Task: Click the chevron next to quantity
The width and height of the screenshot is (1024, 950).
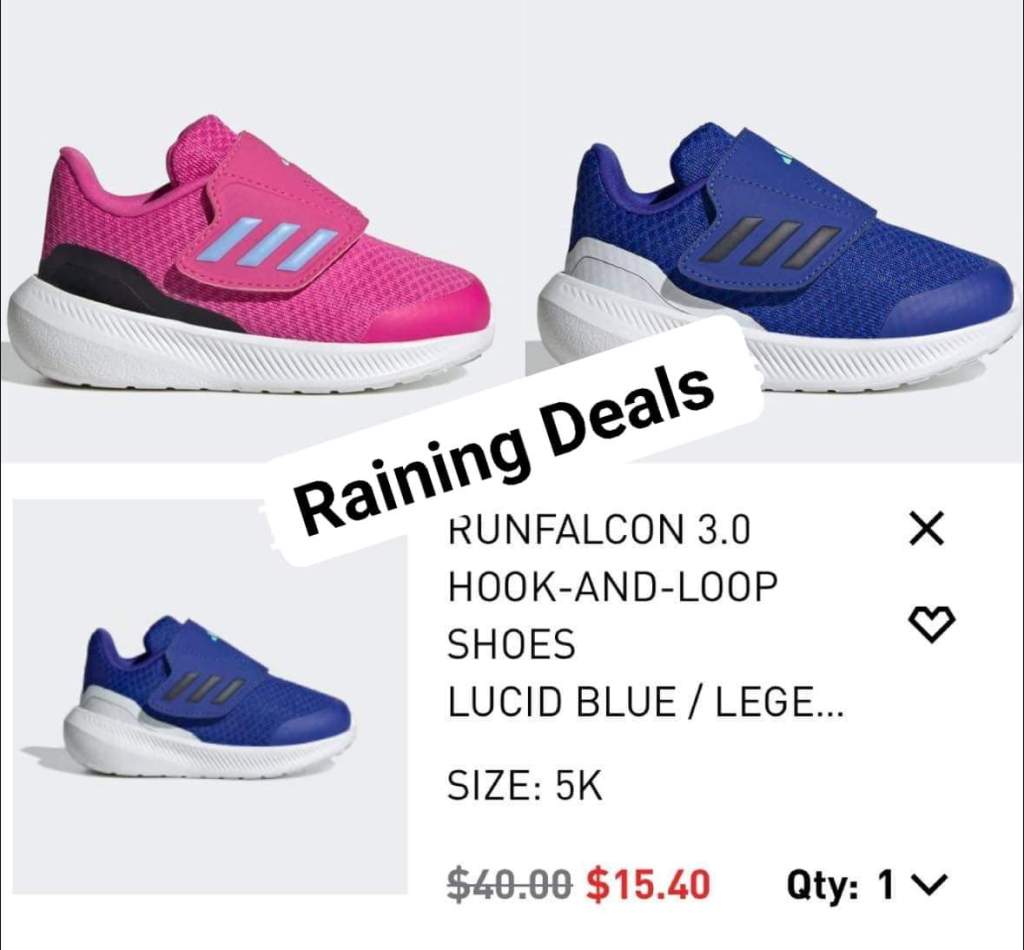Action: click(931, 886)
